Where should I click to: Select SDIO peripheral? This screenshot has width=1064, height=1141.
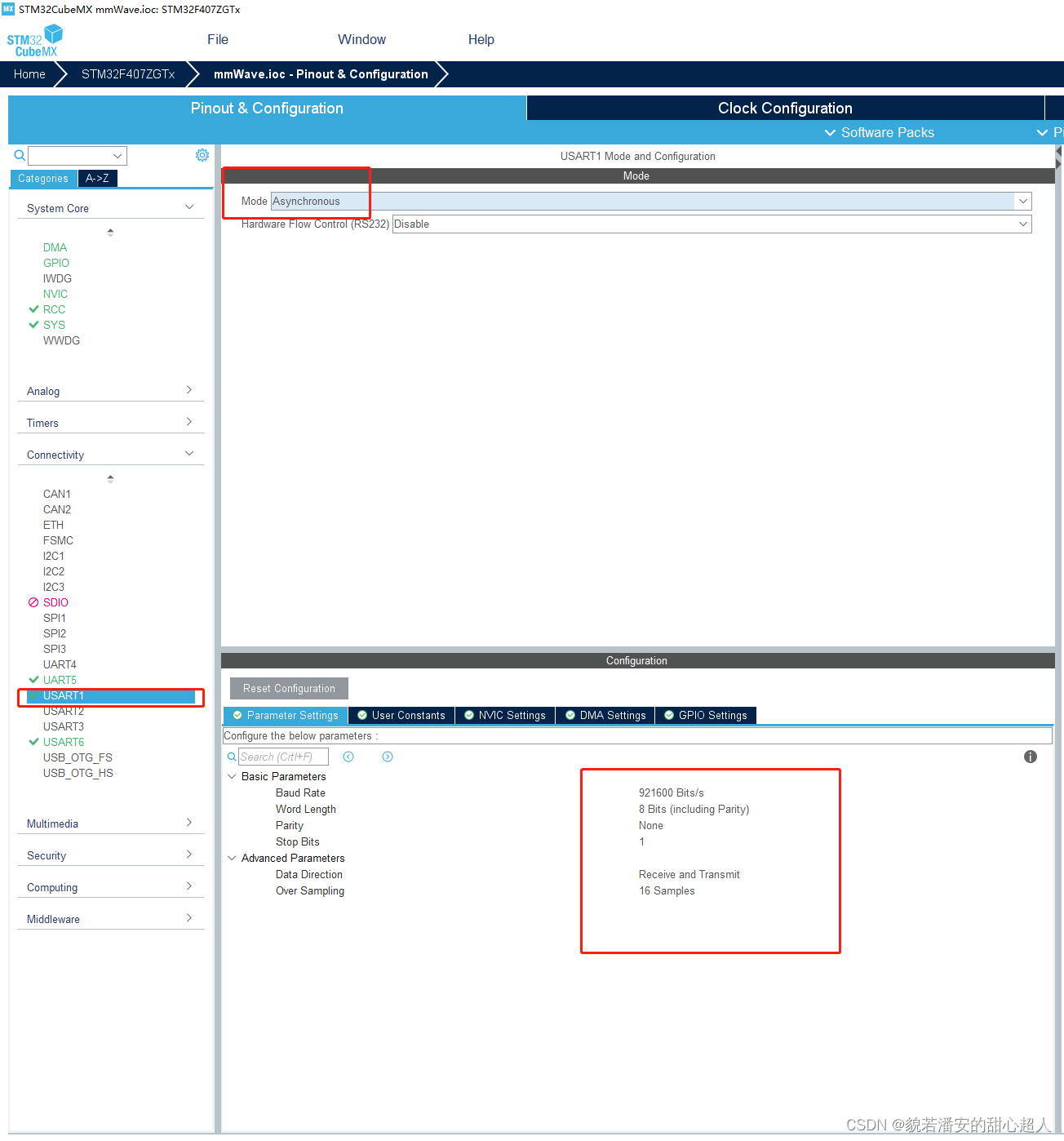coord(55,602)
